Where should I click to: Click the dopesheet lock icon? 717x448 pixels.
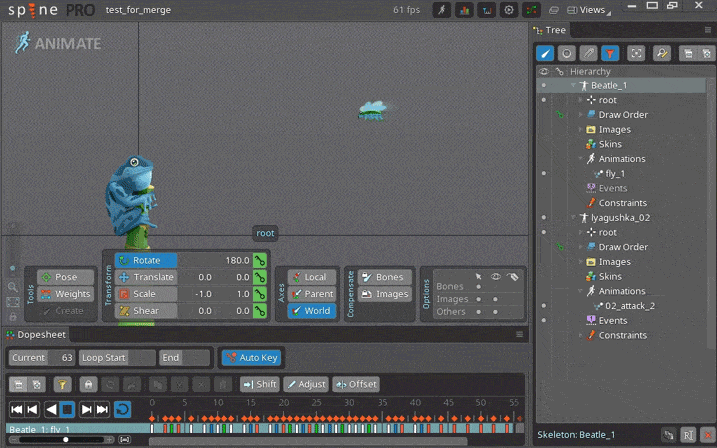pos(88,384)
